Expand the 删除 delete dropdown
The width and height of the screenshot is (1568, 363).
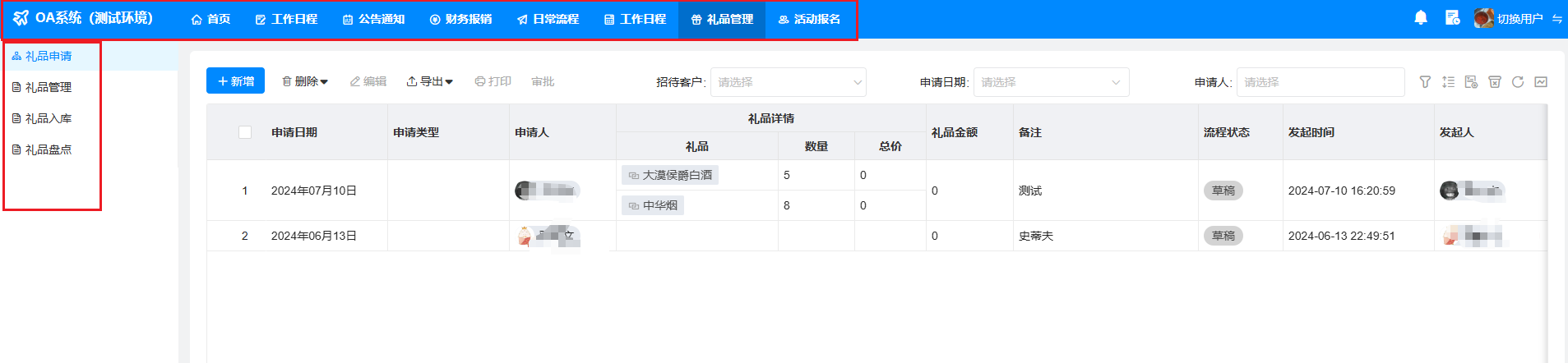[x=305, y=81]
